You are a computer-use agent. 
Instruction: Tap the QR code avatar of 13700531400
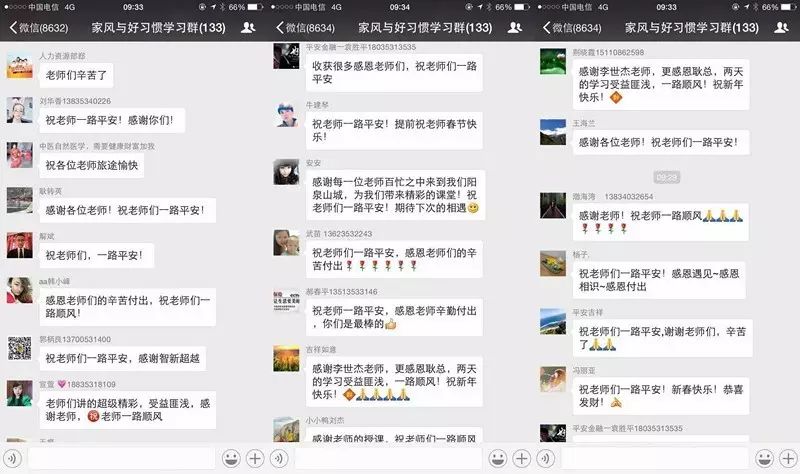pyautogui.click(x=20, y=348)
